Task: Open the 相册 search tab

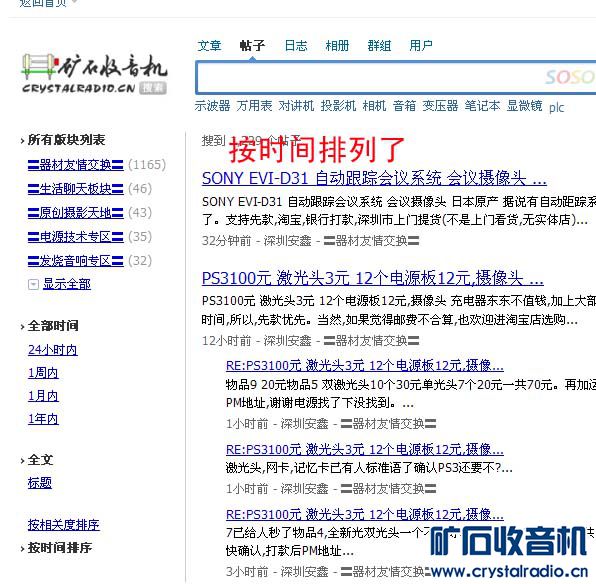Action: click(x=337, y=46)
